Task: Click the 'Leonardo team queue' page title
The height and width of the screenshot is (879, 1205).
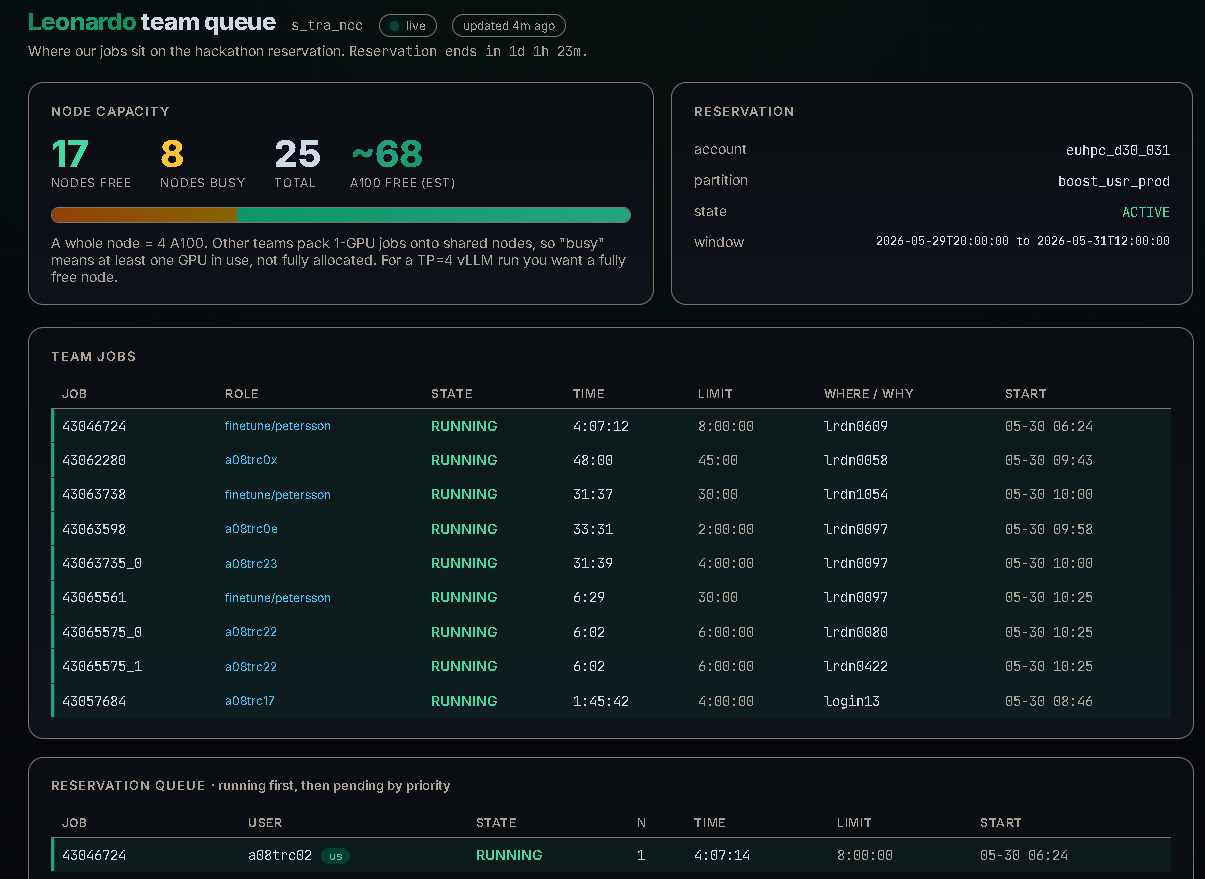Action: (x=152, y=22)
